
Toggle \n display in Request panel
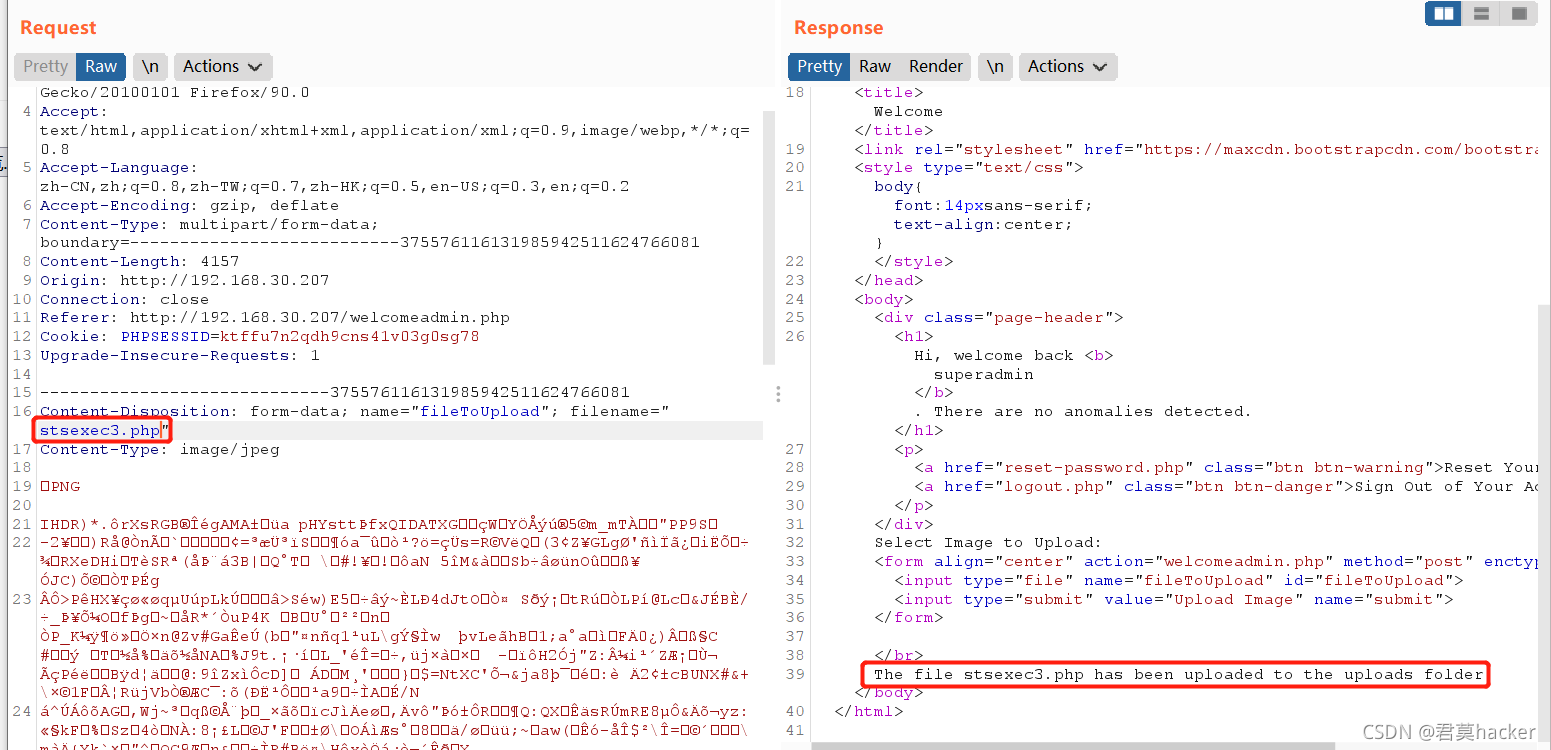click(x=150, y=66)
